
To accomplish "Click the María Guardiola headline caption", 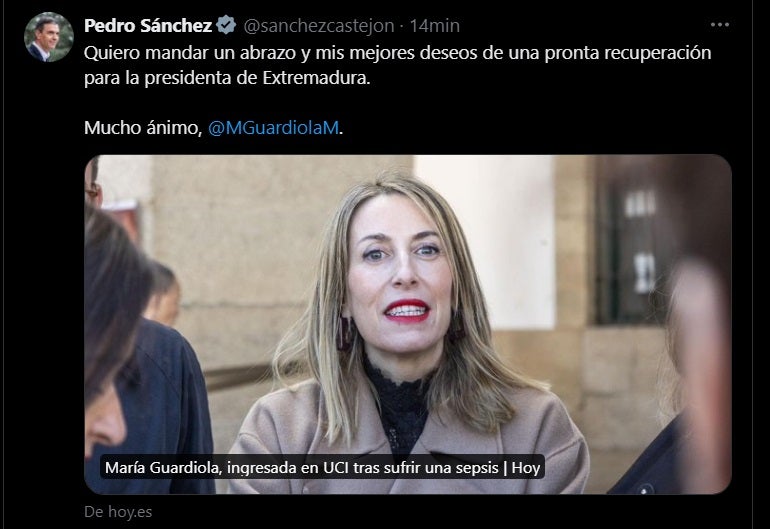I will 322,468.
